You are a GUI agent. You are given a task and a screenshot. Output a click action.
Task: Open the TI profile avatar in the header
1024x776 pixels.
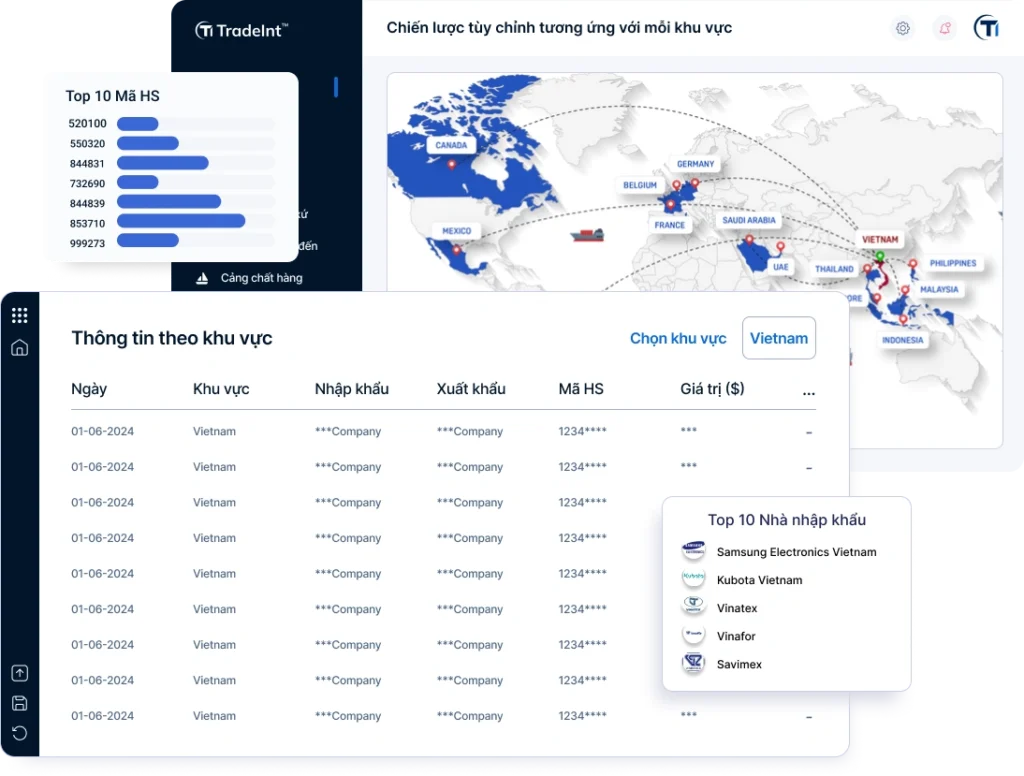pos(986,28)
